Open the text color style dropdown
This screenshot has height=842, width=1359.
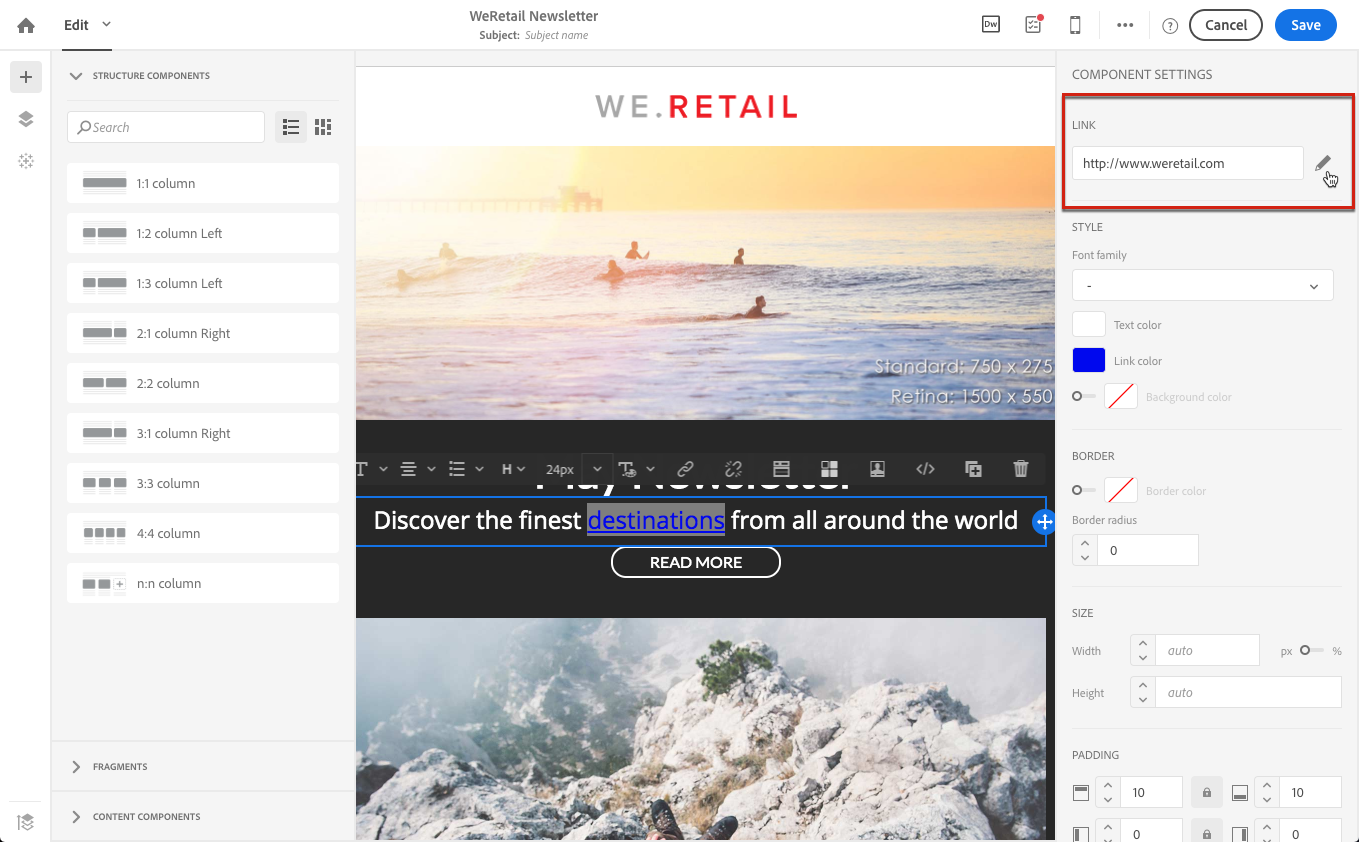point(637,469)
